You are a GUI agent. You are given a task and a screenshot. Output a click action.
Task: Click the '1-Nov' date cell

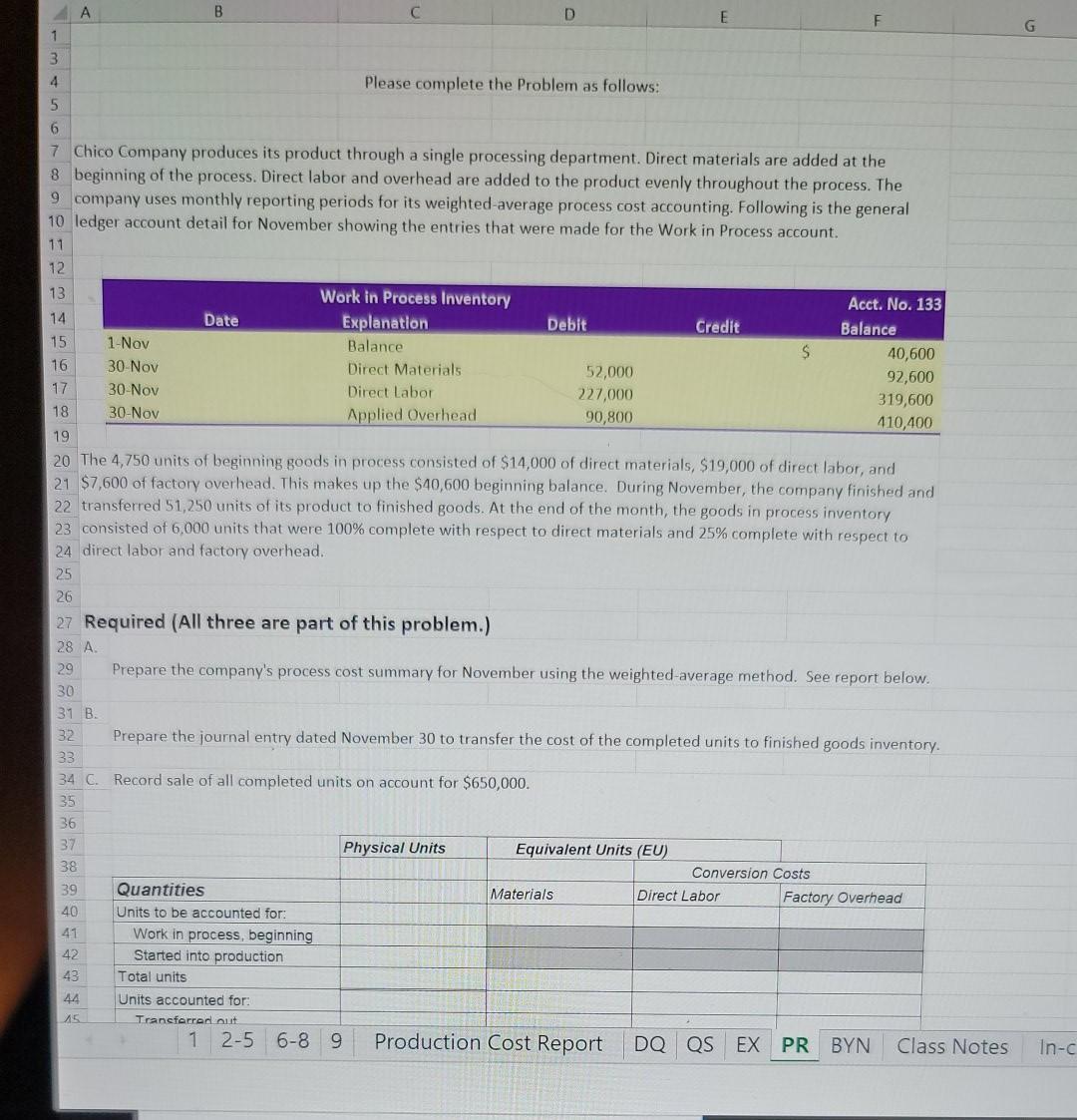coord(128,343)
